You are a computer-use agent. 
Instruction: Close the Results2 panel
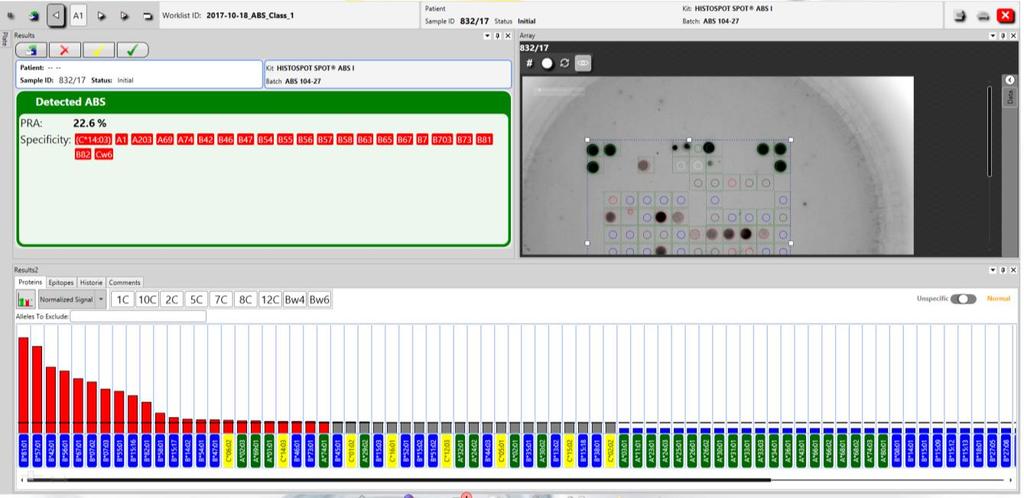1014,270
